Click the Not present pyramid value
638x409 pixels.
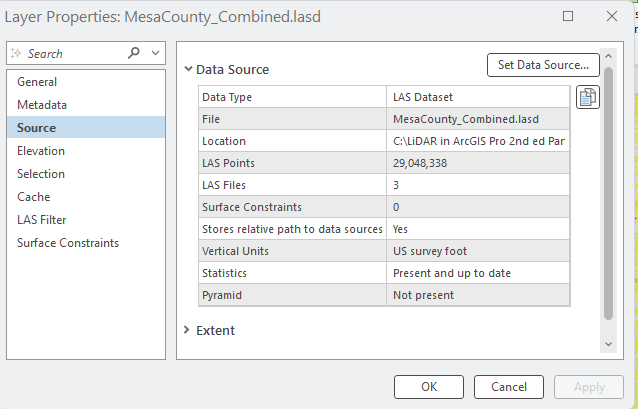point(478,295)
